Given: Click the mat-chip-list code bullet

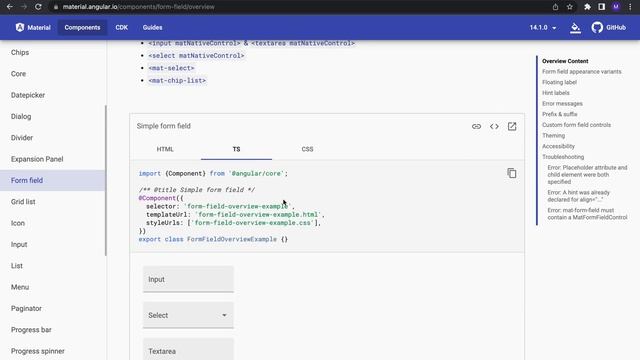Looking at the screenshot, I should tap(177, 80).
